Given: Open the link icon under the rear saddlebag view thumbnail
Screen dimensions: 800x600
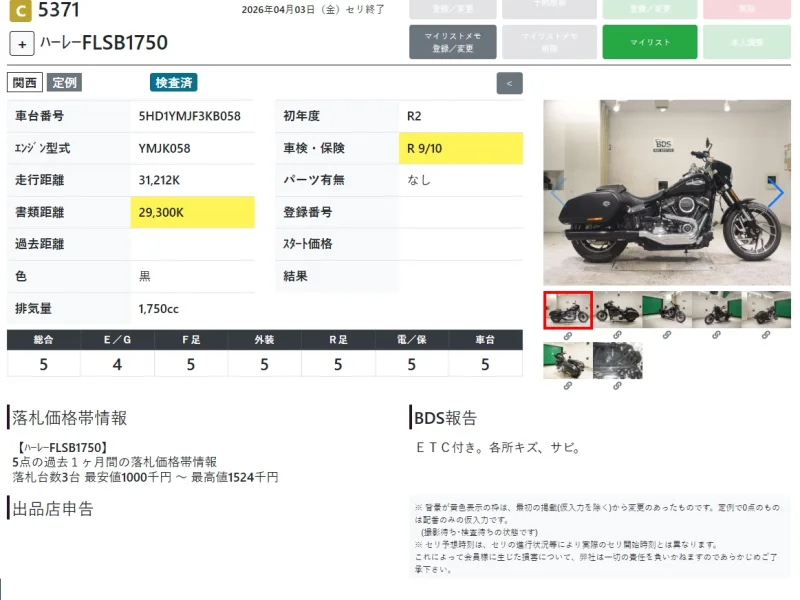Looking at the screenshot, I should pos(568,386).
